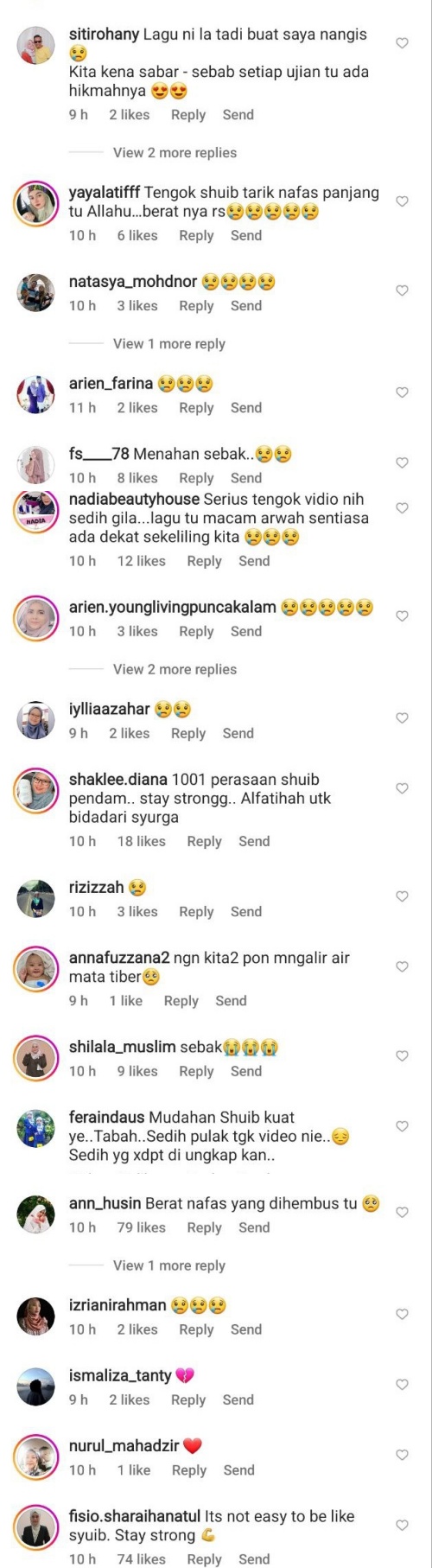Like shilala_muslim's sebak comment
This screenshot has width=432, height=1568.
click(402, 1056)
